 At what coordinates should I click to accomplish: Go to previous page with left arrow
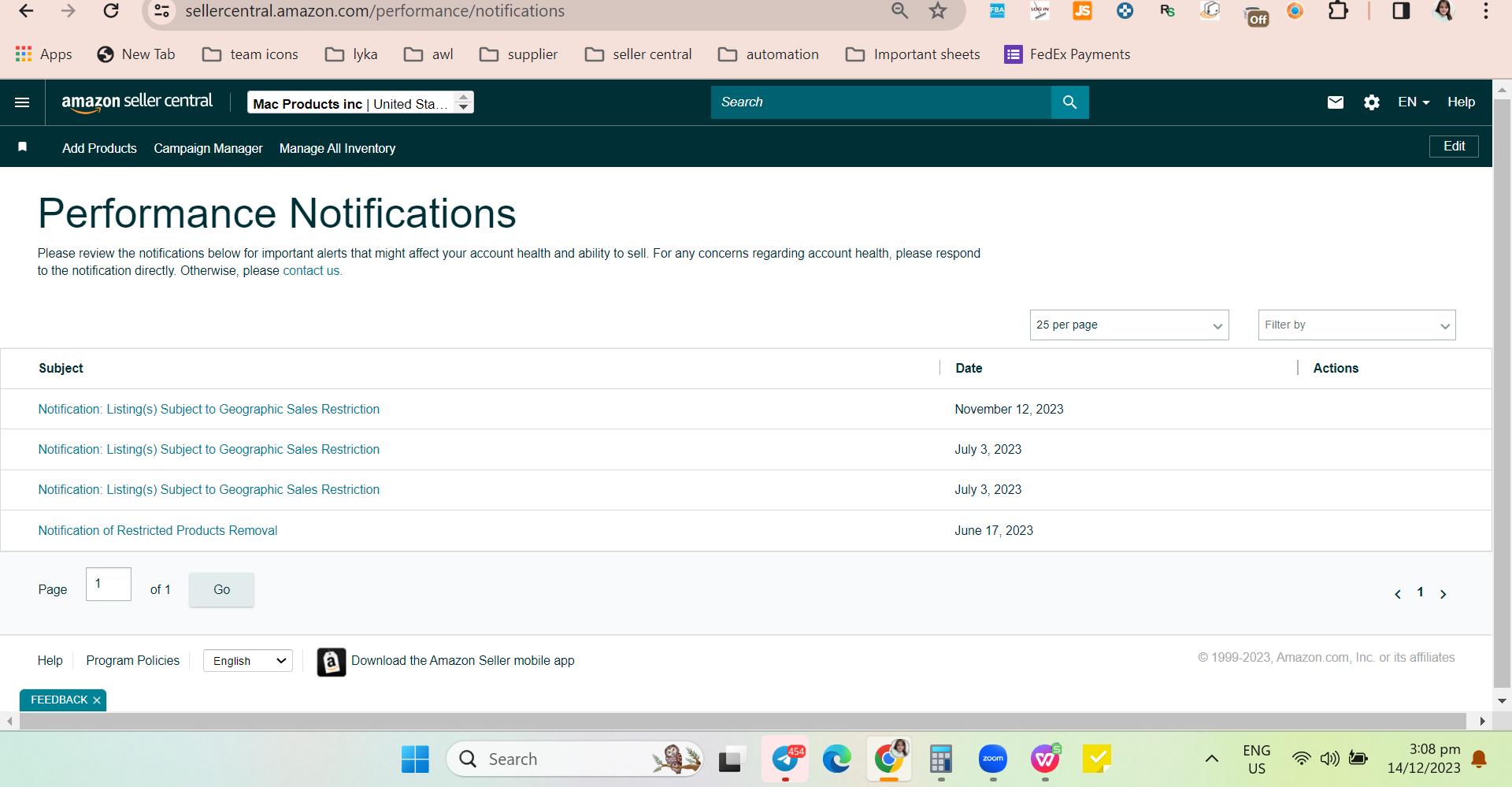(1398, 594)
